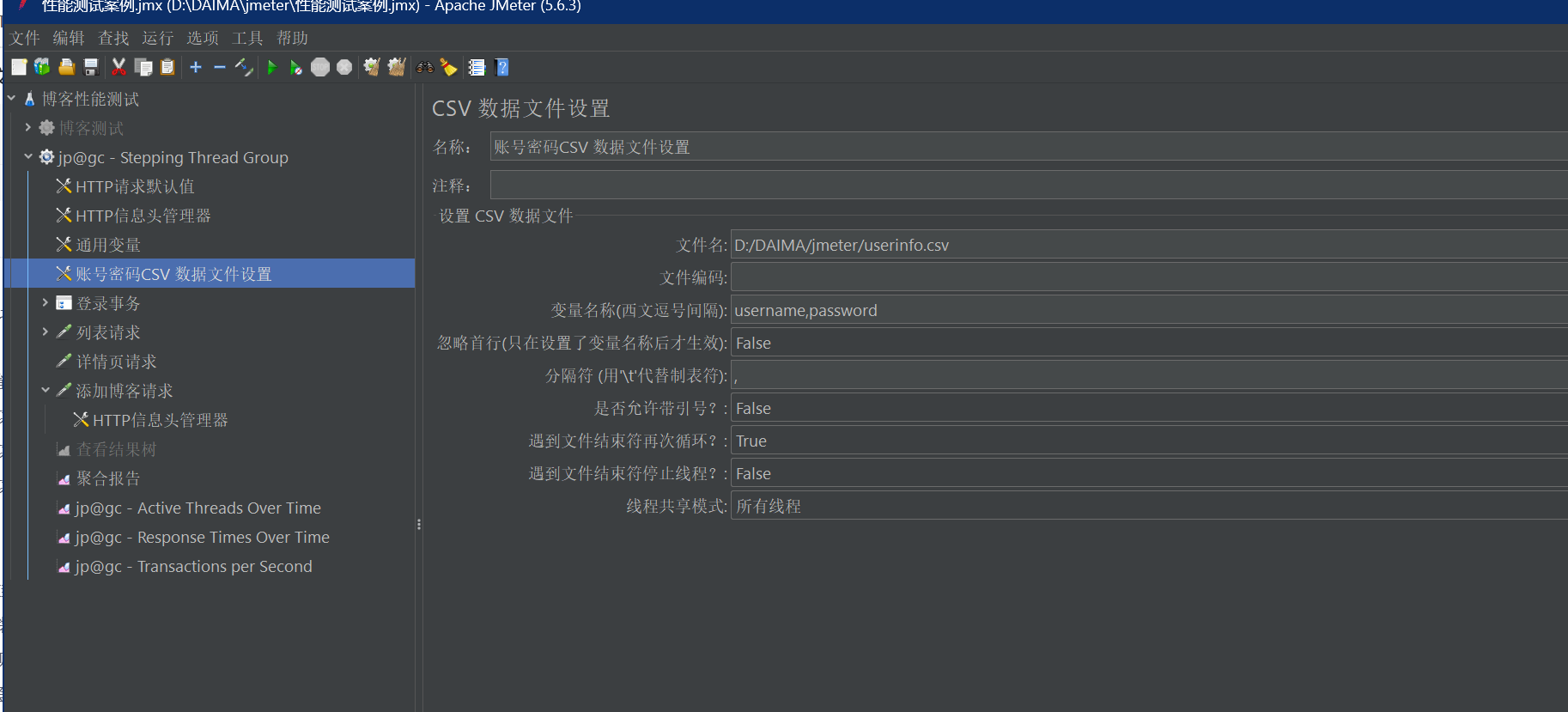Open the 工具 menu
The image size is (1568, 712).
click(247, 38)
